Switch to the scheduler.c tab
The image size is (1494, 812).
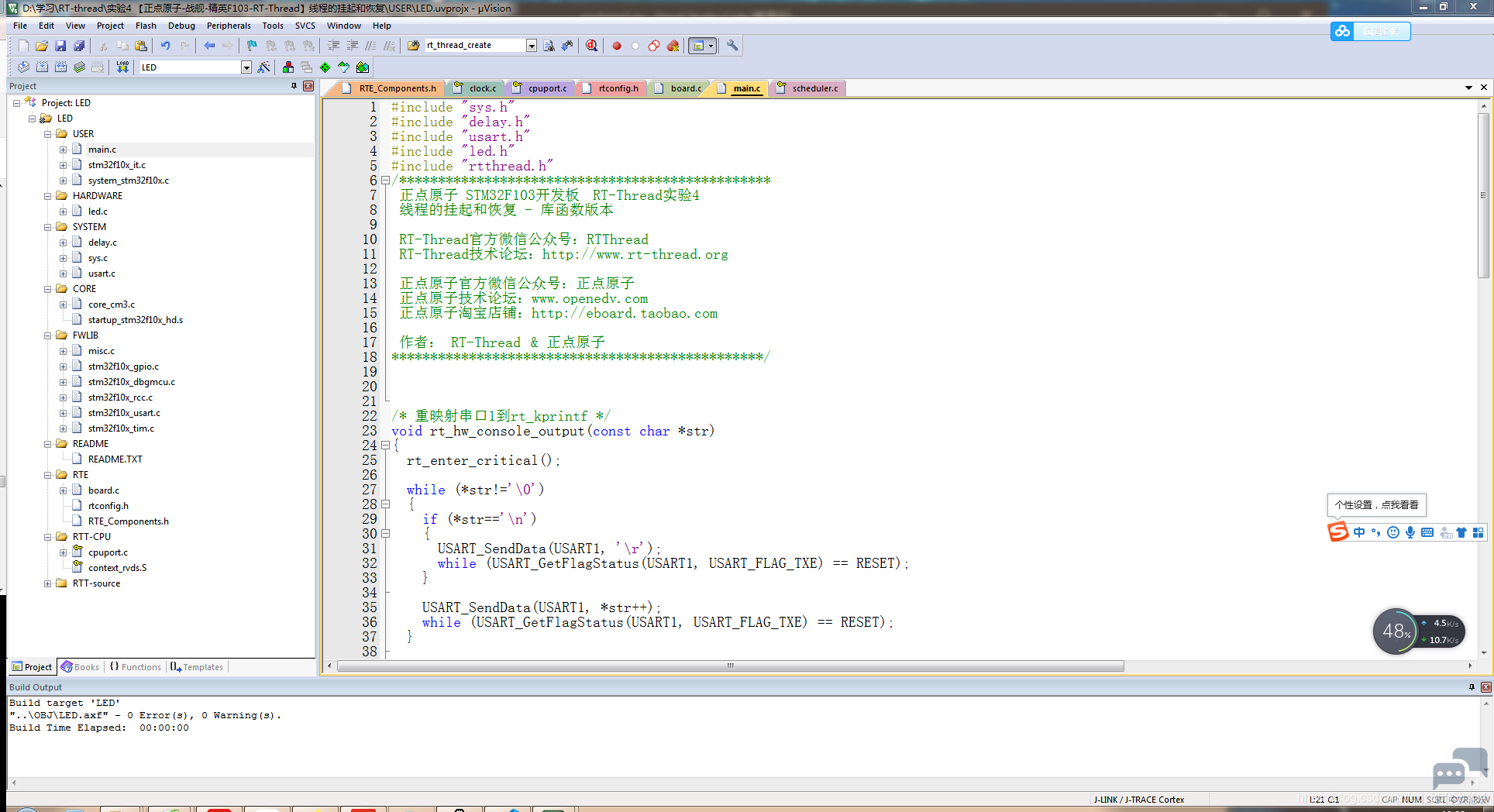[814, 88]
